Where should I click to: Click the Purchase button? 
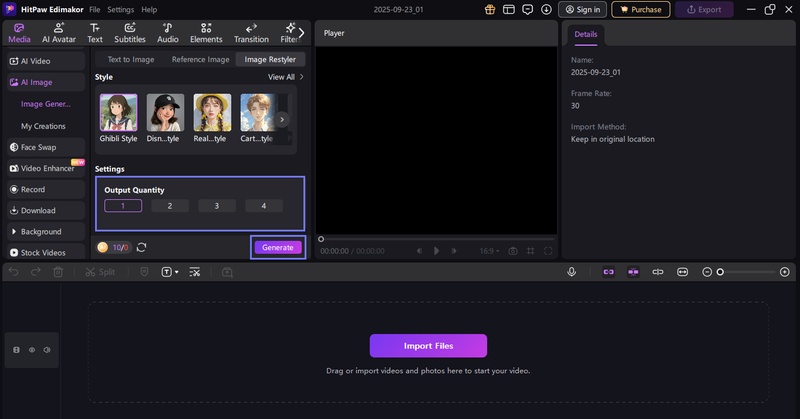641,10
